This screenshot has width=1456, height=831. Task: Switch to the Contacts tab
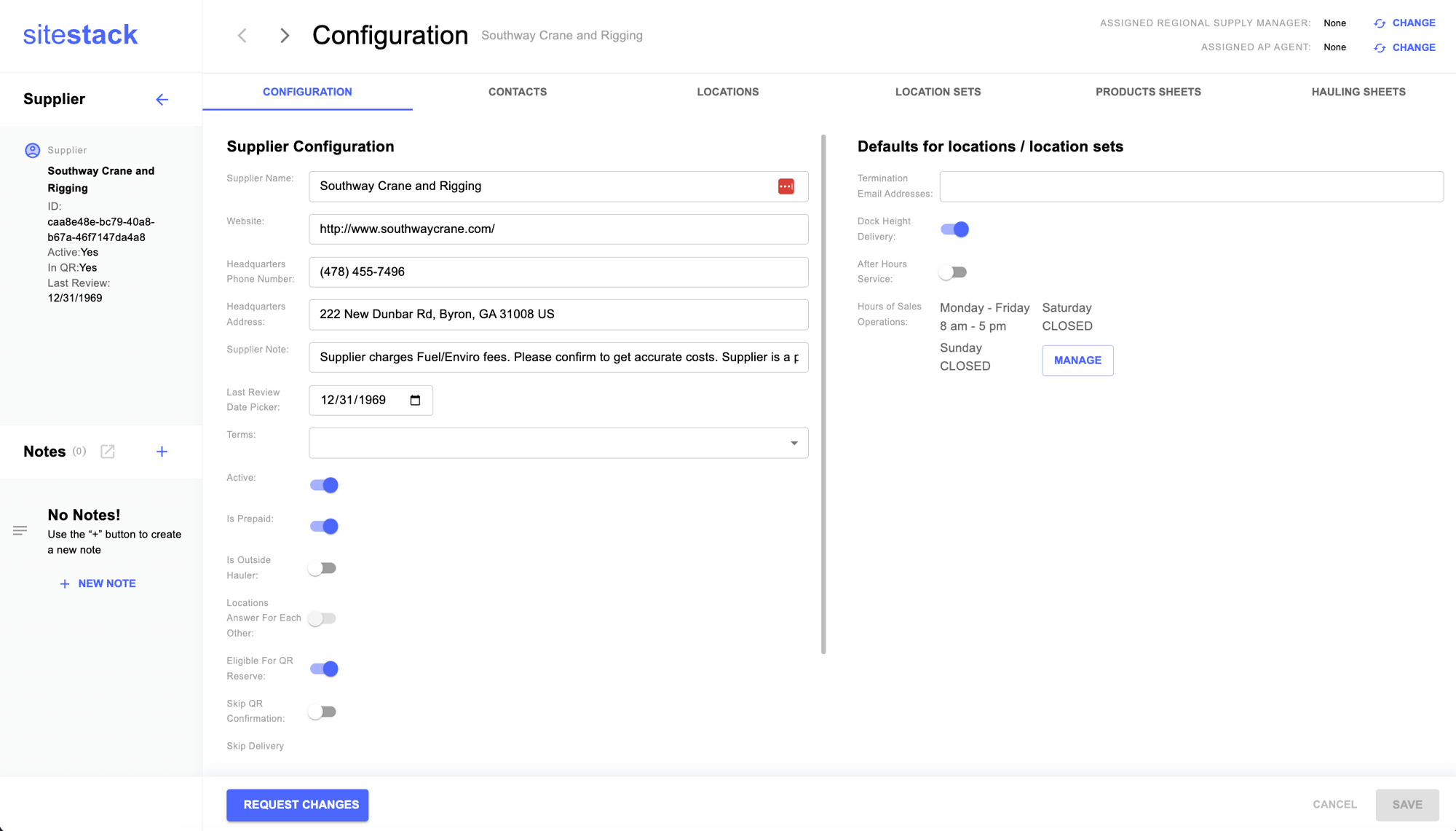(518, 92)
